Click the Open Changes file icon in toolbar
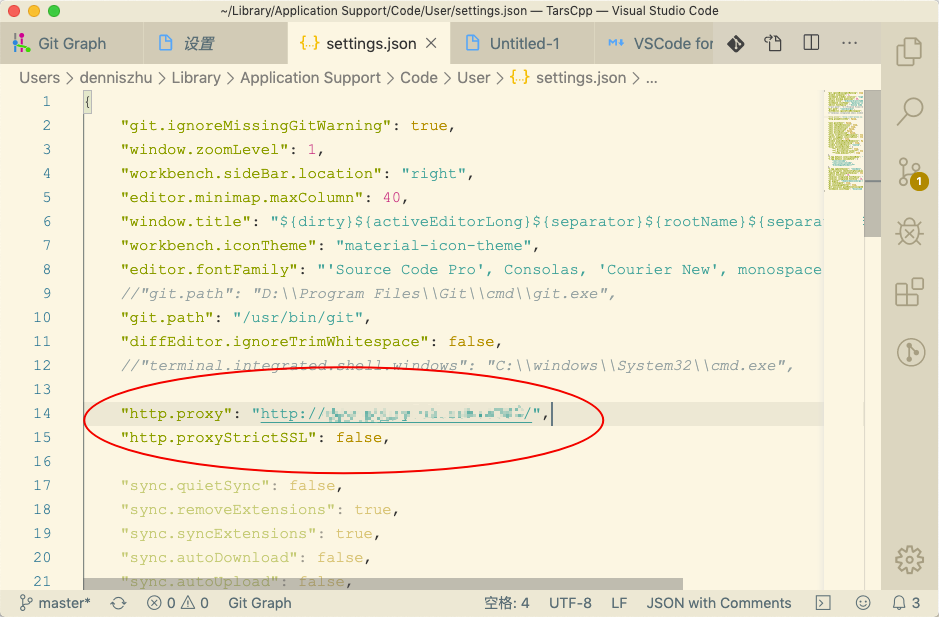 pos(773,43)
